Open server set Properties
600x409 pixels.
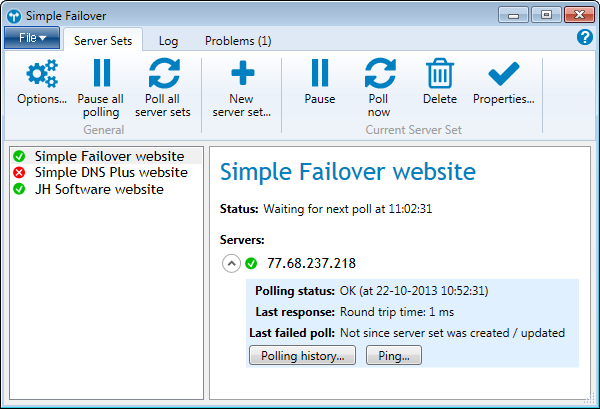tap(503, 76)
